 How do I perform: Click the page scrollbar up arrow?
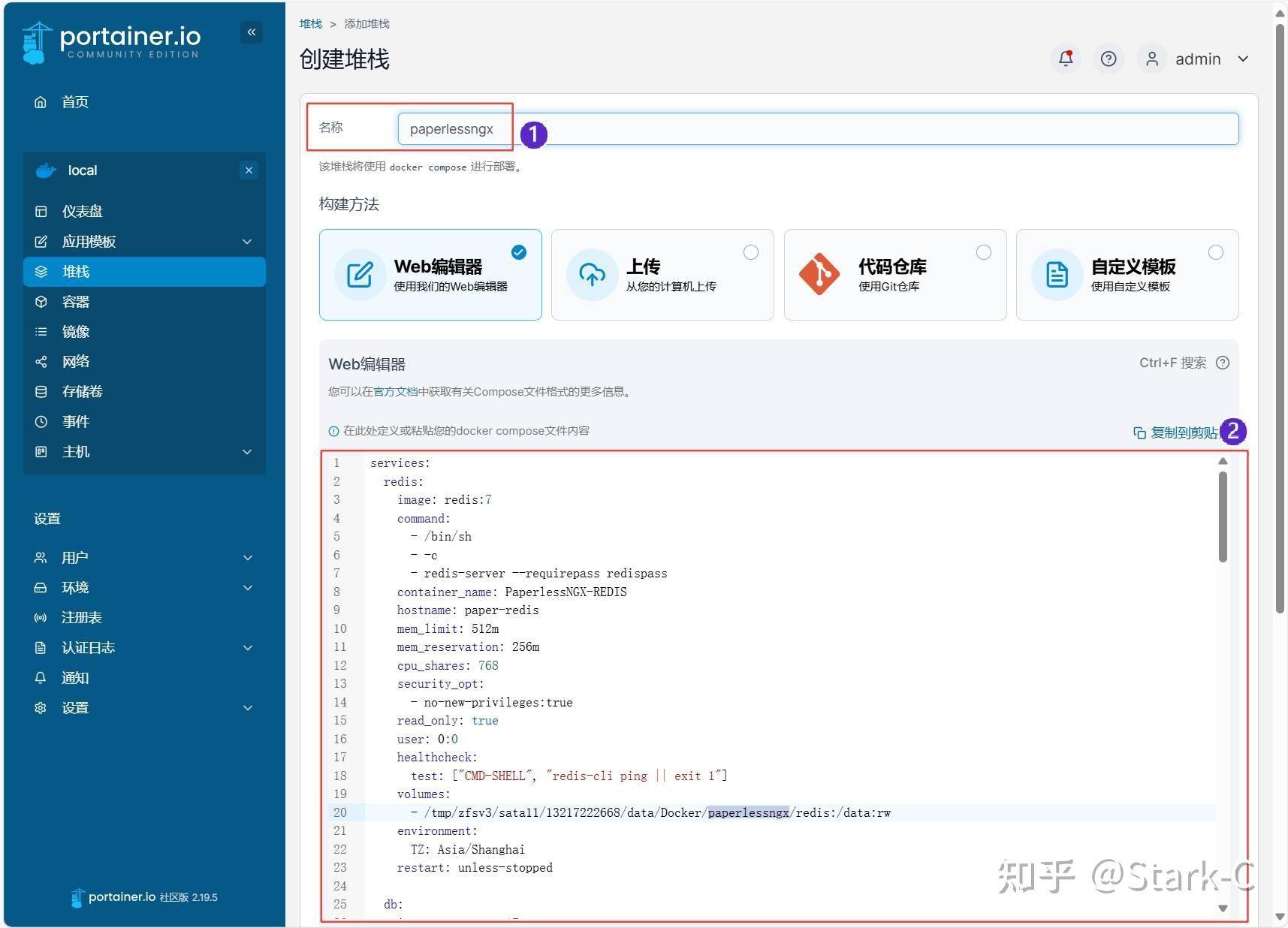[1280, 13]
